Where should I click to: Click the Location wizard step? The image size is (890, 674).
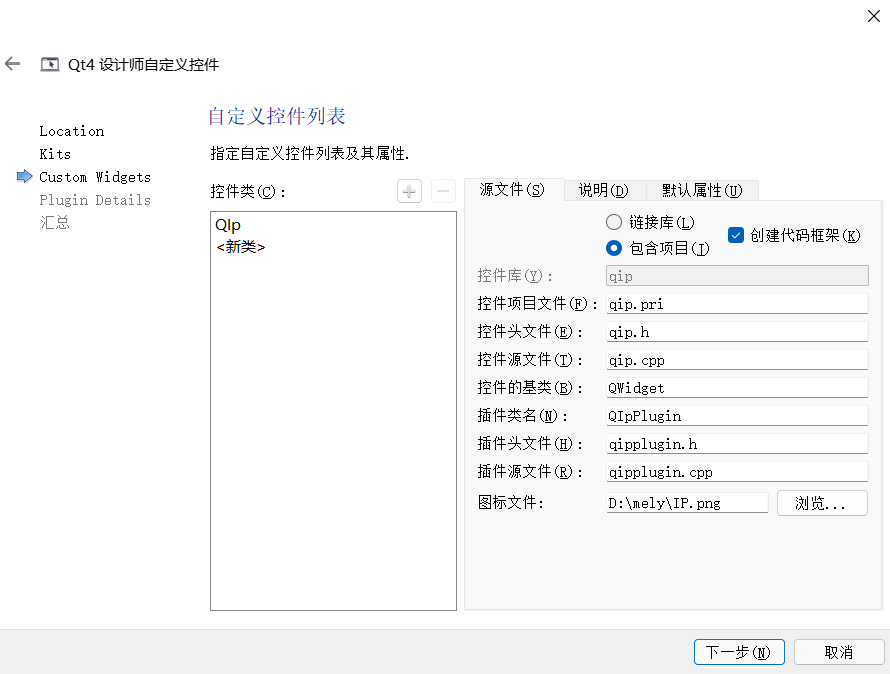coord(72,131)
